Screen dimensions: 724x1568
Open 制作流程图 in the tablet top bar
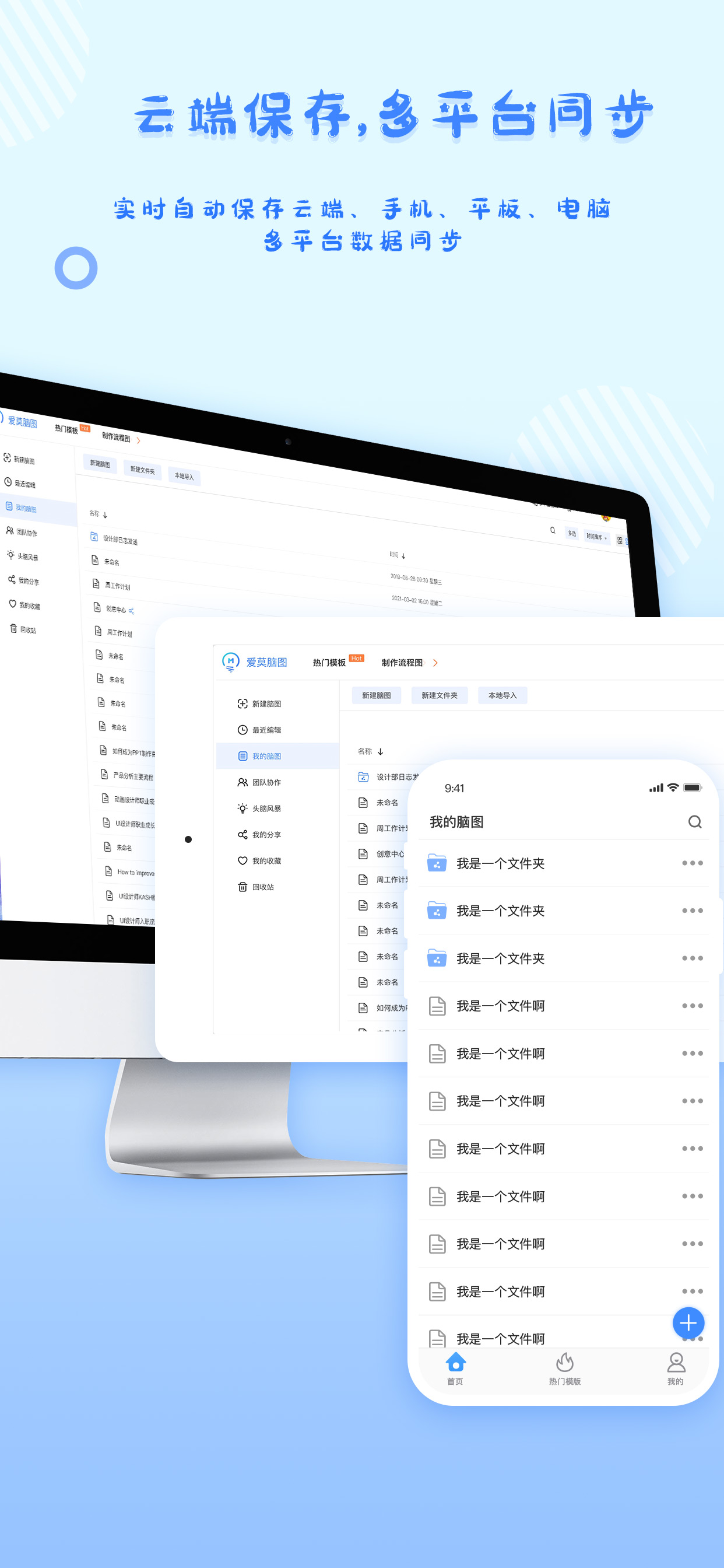pos(402,662)
